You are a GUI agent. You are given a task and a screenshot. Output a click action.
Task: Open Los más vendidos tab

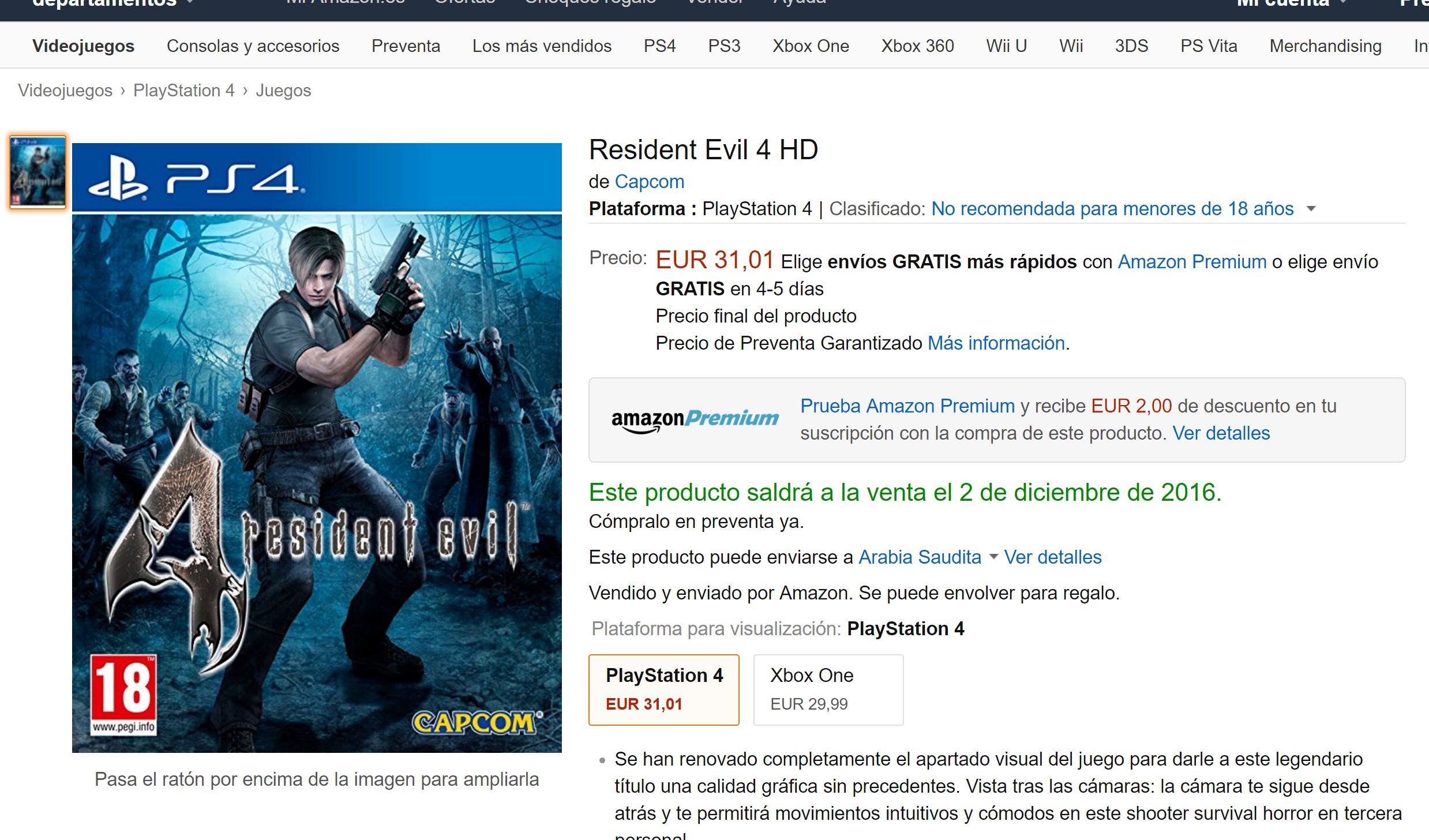tap(542, 46)
